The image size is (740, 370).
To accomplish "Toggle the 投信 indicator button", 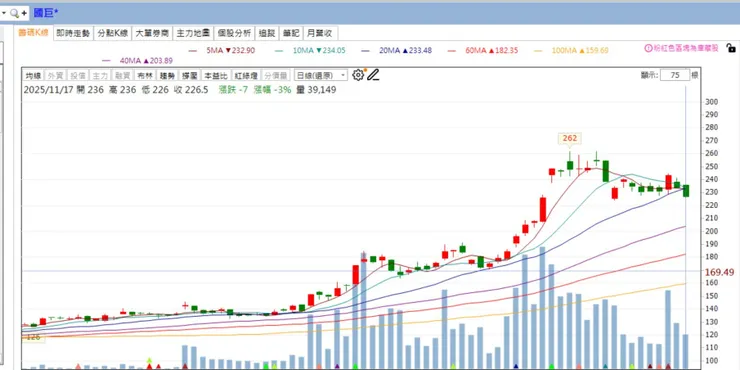I will pos(77,76).
